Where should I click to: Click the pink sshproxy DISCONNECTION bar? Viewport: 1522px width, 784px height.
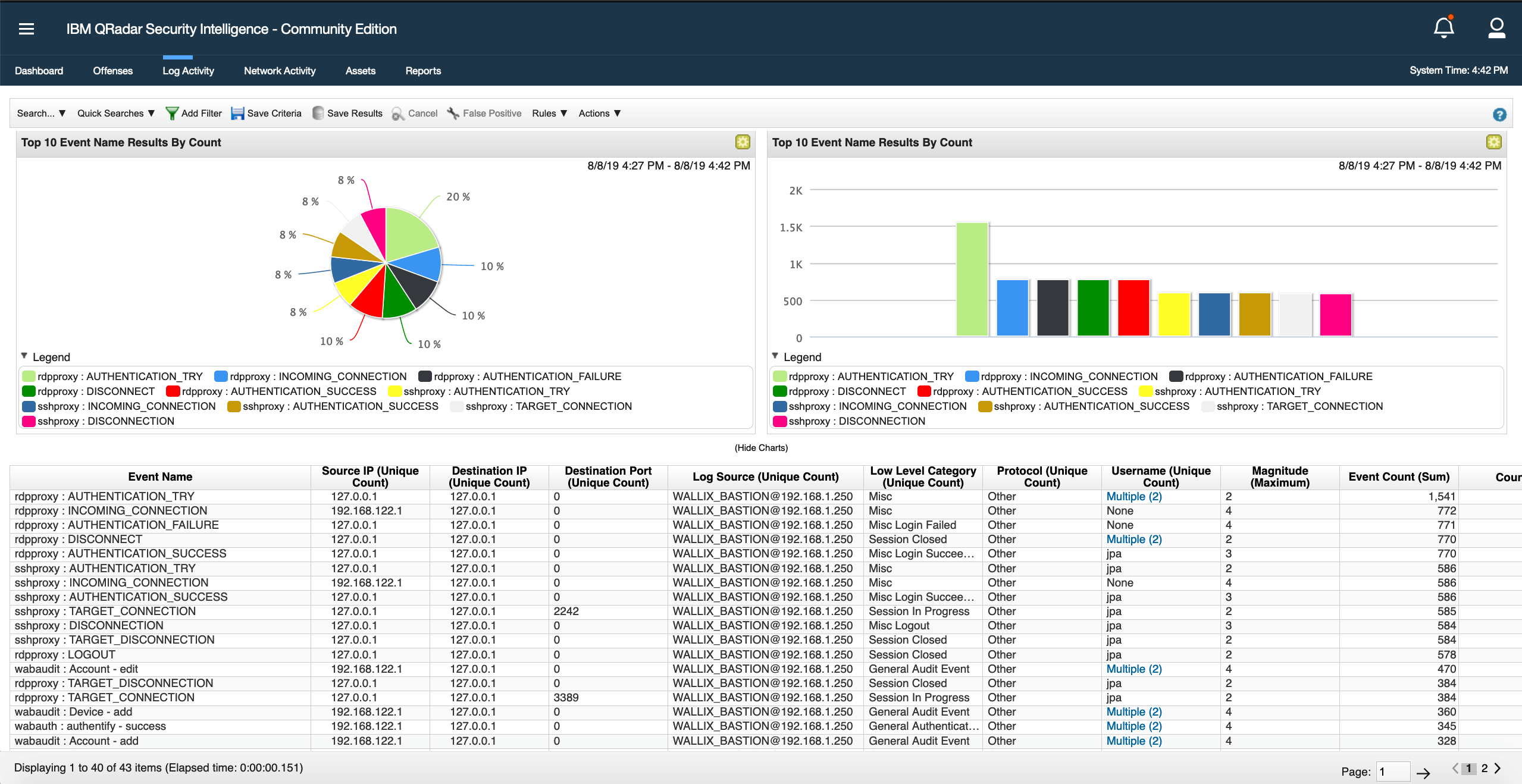tap(1336, 315)
